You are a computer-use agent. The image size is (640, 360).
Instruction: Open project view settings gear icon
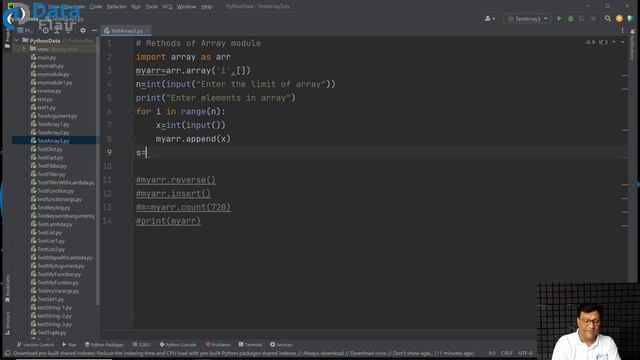83,30
